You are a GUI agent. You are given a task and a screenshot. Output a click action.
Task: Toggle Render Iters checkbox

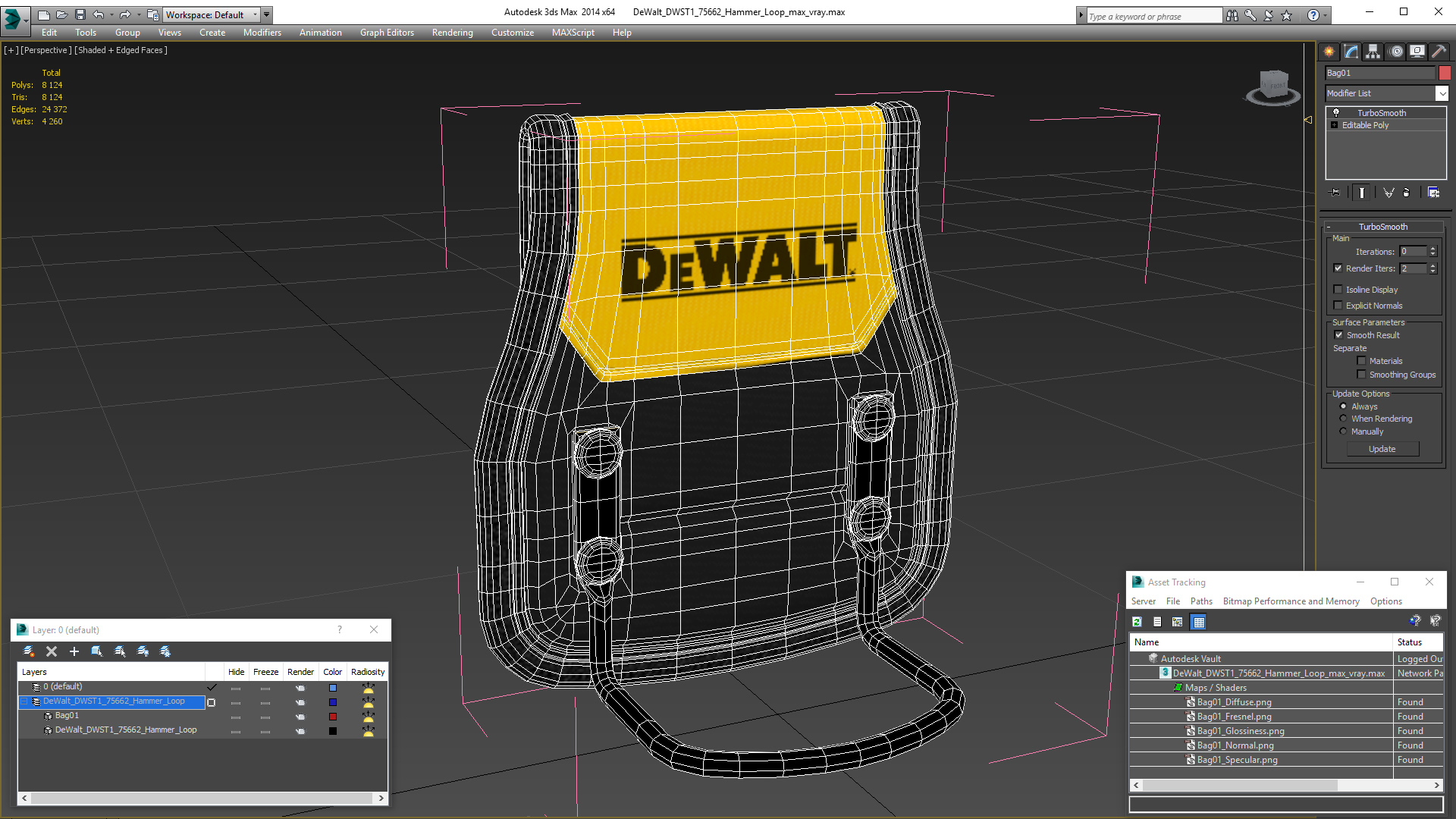click(1338, 268)
